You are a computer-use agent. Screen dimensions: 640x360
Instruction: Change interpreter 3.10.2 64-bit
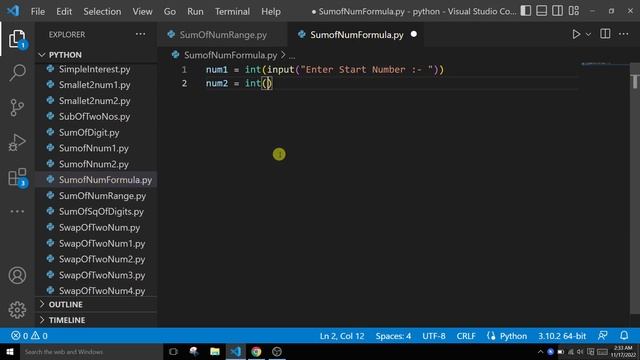[562, 336]
